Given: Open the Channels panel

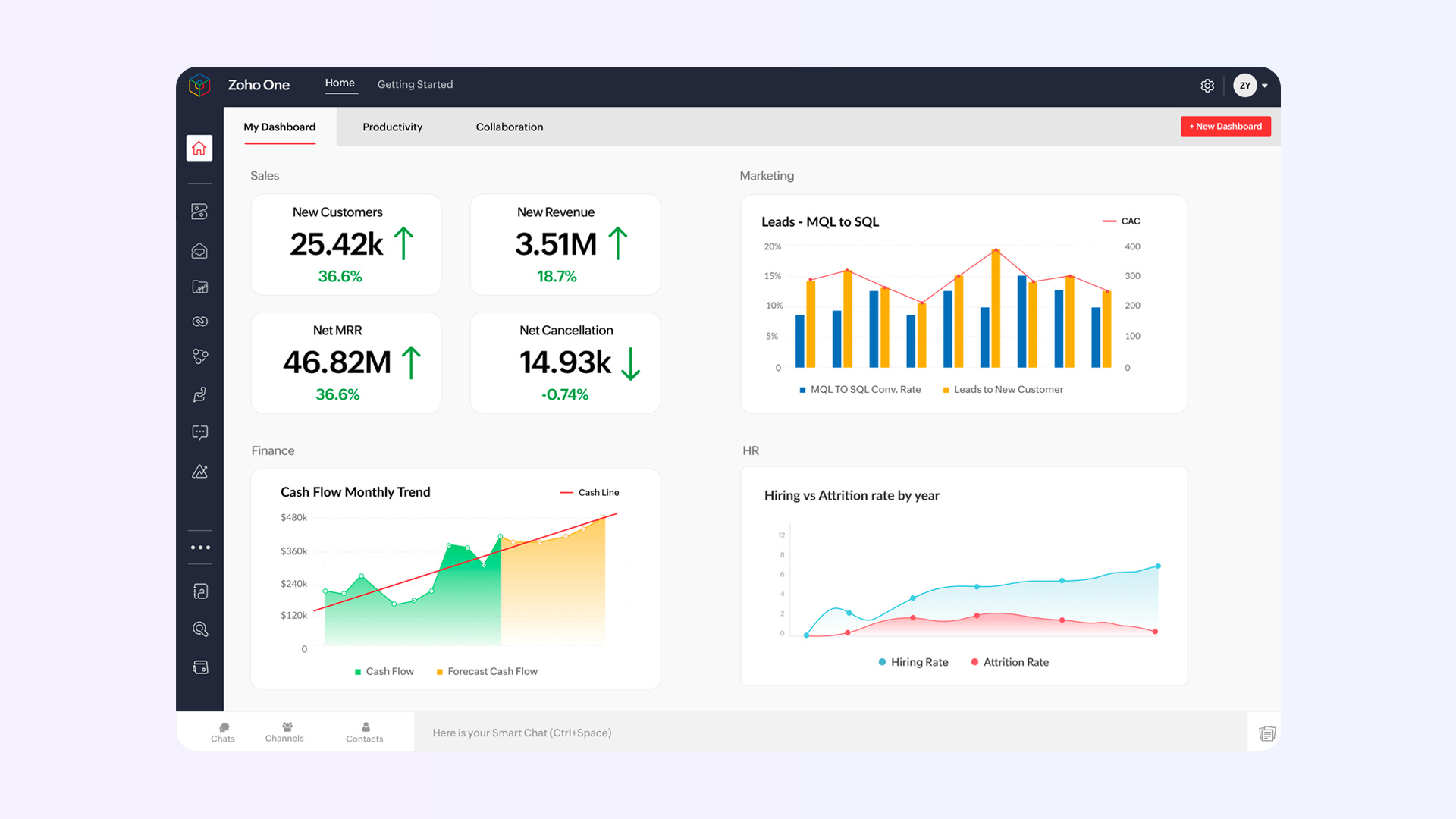Looking at the screenshot, I should click(x=284, y=733).
